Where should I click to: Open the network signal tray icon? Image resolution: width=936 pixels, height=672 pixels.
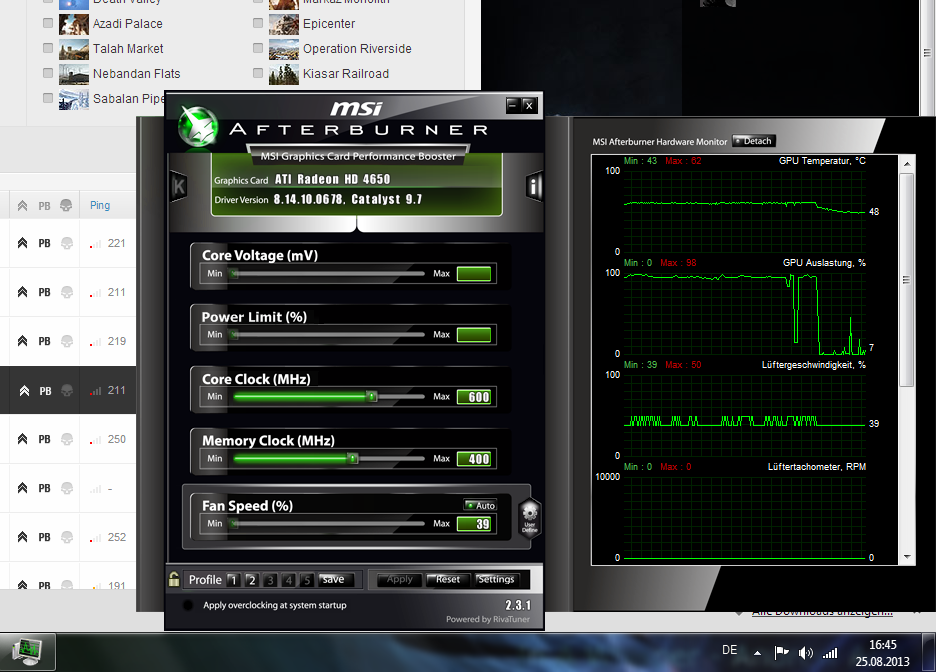(830, 653)
